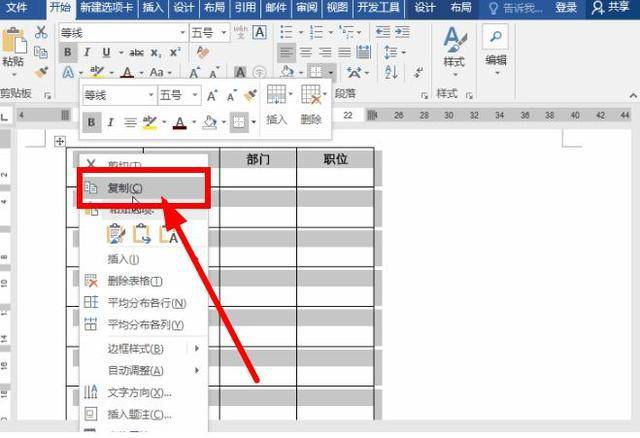Screen dimensions: 640x438
Task: Open the Phonetic Guide (wén) tool
Action: click(x=241, y=32)
